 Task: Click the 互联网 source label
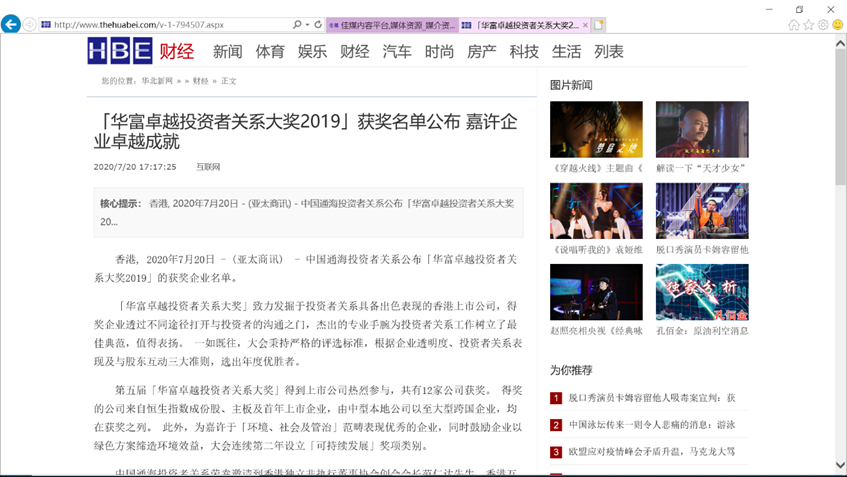coord(208,167)
